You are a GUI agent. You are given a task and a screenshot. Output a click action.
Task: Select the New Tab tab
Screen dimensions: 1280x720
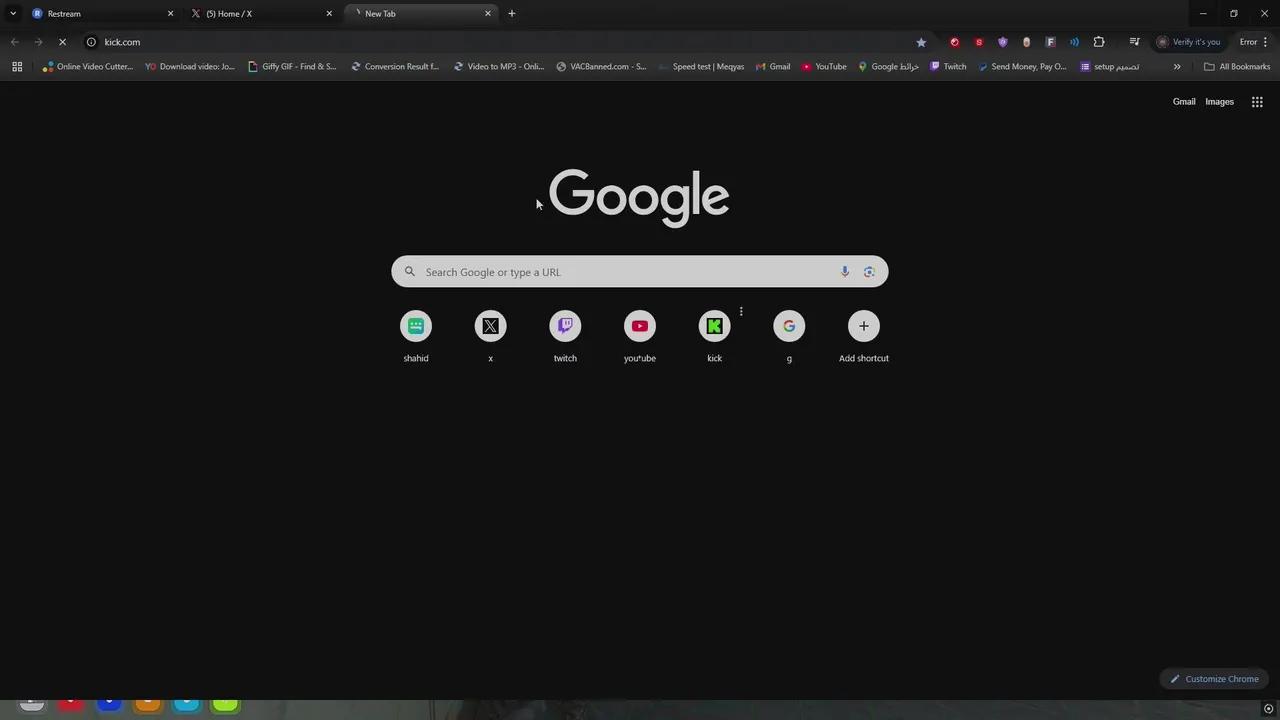[x=420, y=14]
